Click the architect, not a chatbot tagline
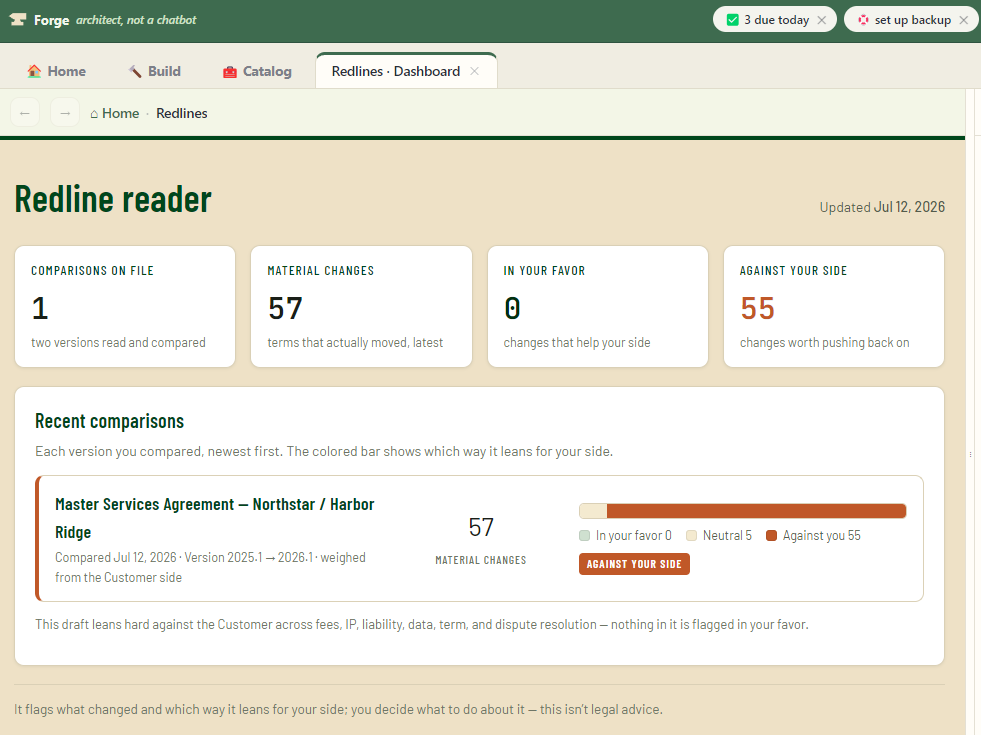This screenshot has height=735, width=981. coord(136,20)
